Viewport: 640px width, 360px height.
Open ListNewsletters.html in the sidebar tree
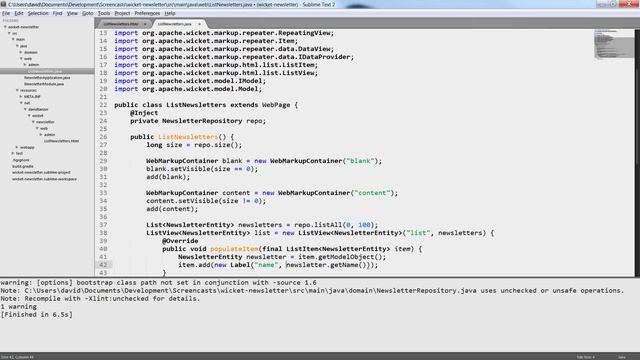click(61, 141)
